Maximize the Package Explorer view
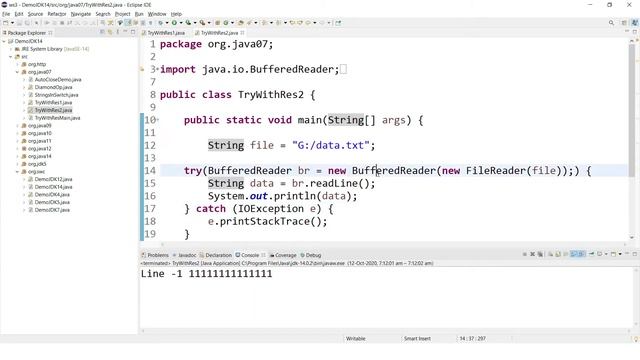The image size is (640, 360). [x=133, y=32]
